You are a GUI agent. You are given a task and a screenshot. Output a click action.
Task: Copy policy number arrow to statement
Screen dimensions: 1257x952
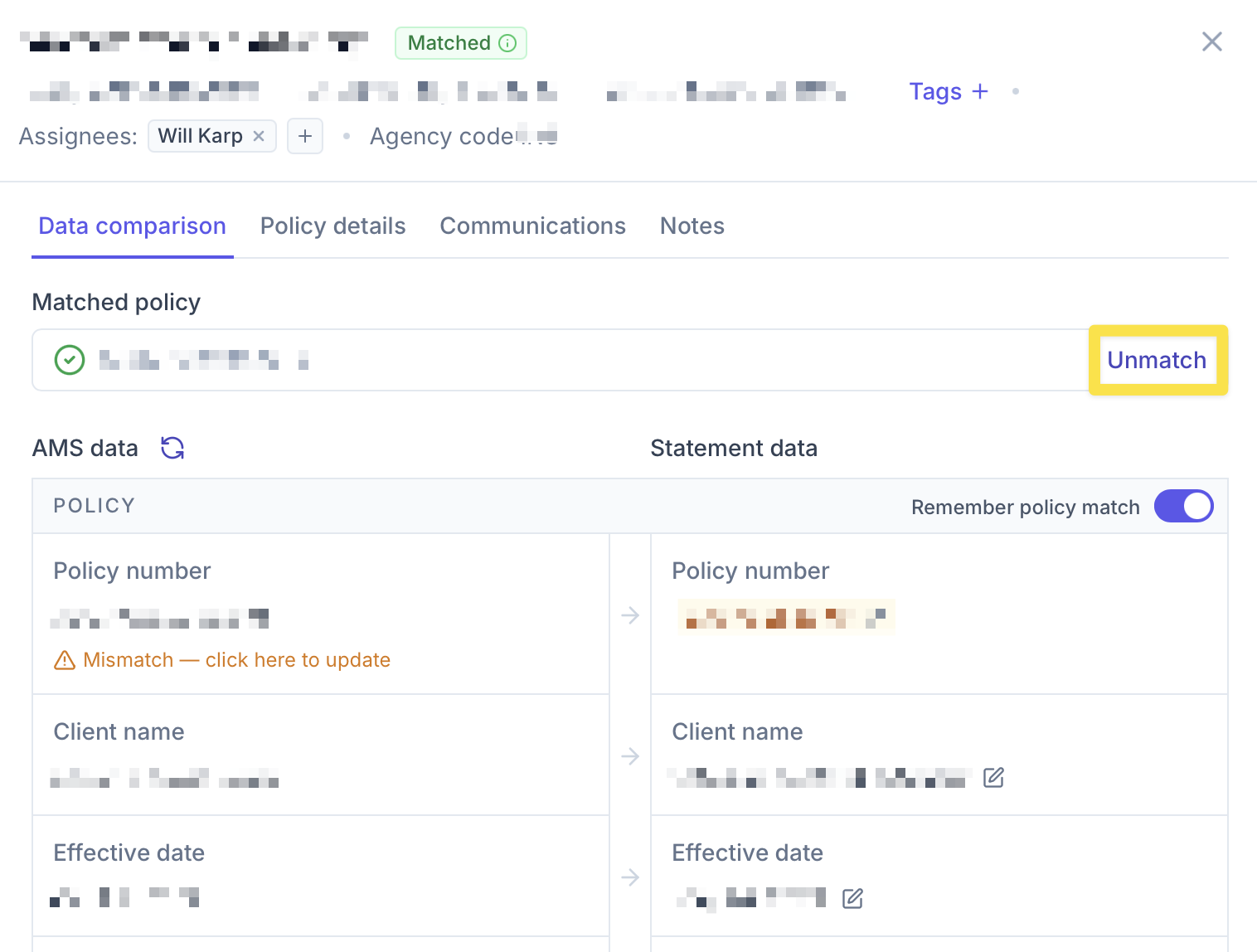(x=630, y=615)
